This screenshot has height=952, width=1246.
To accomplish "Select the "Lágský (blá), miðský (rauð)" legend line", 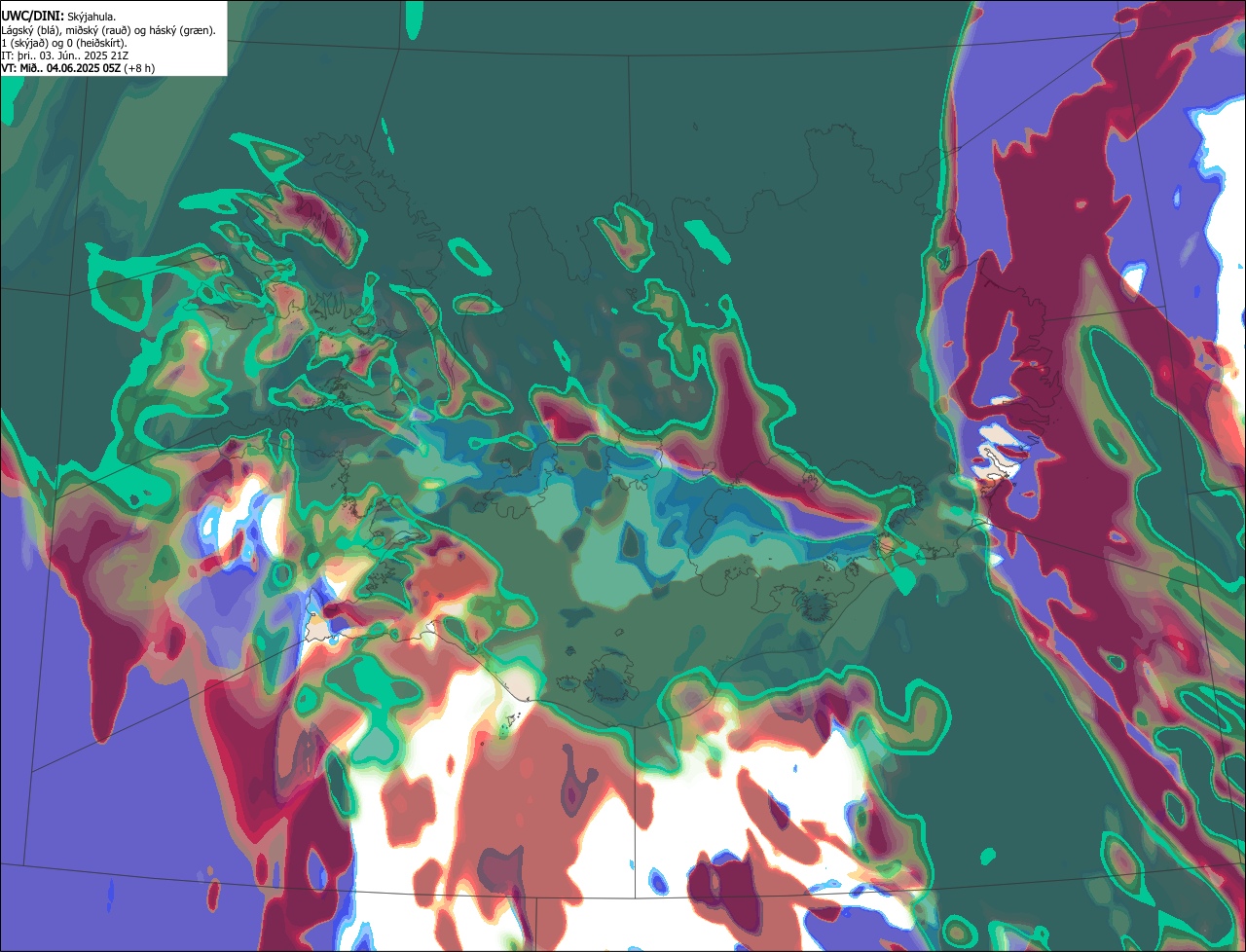I will (x=109, y=30).
